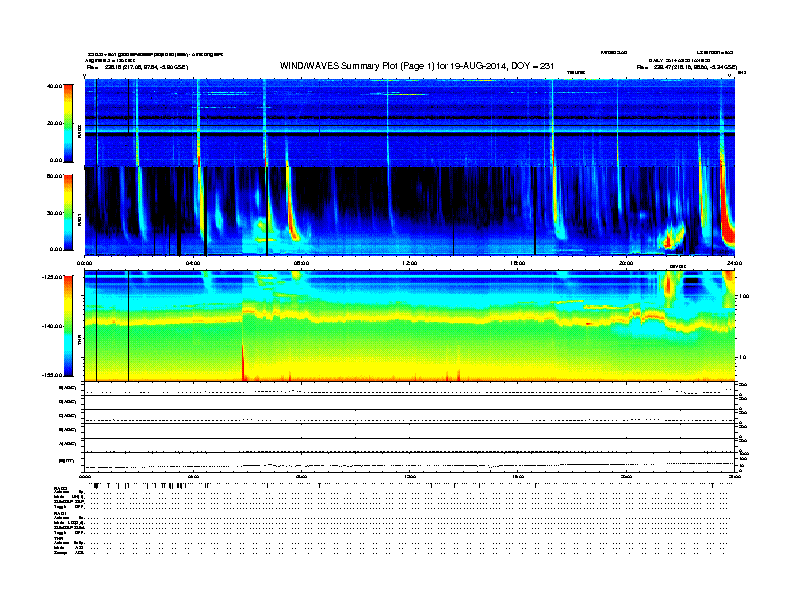The height and width of the screenshot is (612, 792).
Task: Click the top line-plot row label below TNR panel
Action: [67, 388]
